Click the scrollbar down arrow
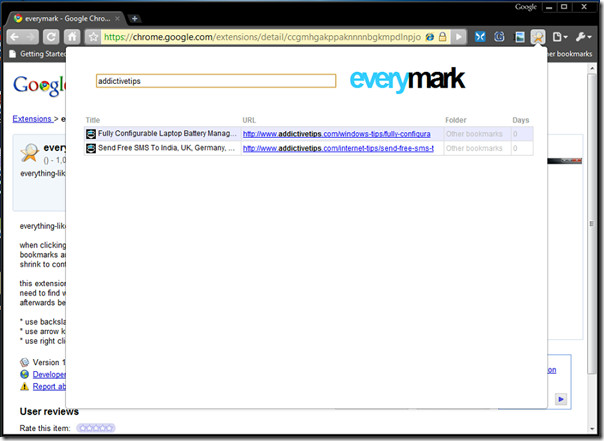Viewport: 604px width, 441px height. pyautogui.click(x=592, y=429)
